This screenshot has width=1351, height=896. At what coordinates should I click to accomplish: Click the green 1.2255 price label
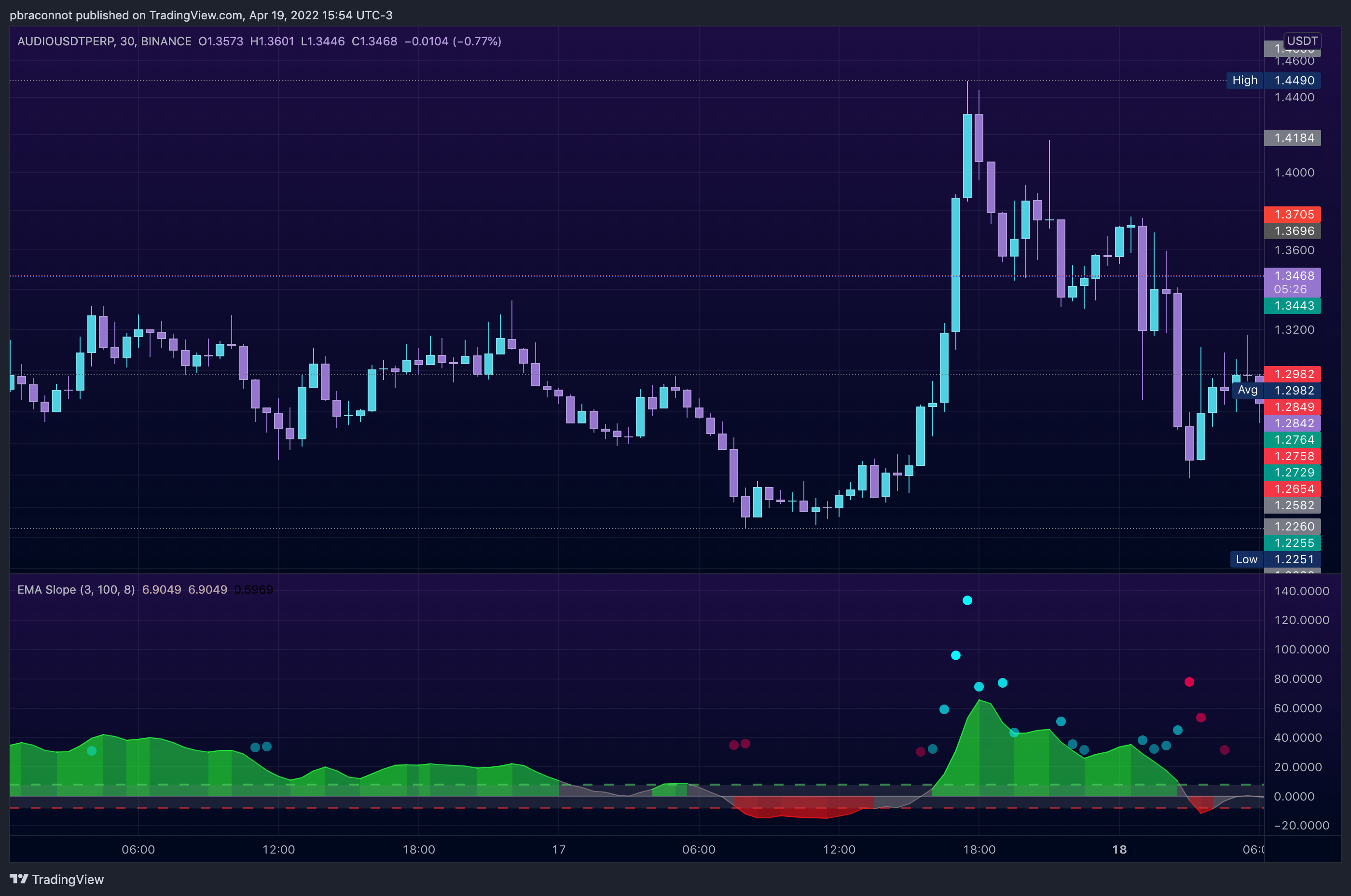tap(1293, 543)
